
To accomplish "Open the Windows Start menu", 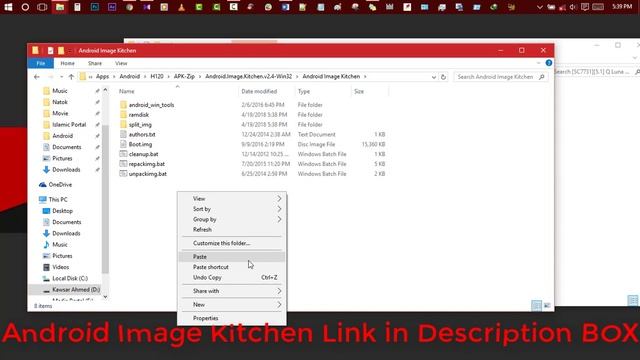I will pyautogui.click(x=8, y=7).
